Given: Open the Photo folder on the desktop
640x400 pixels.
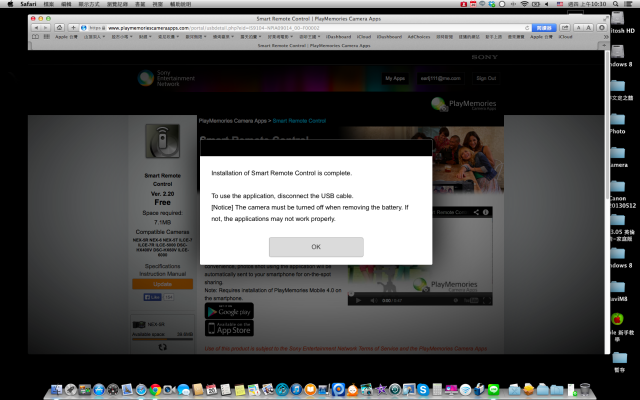Looking at the screenshot, I should [618, 124].
